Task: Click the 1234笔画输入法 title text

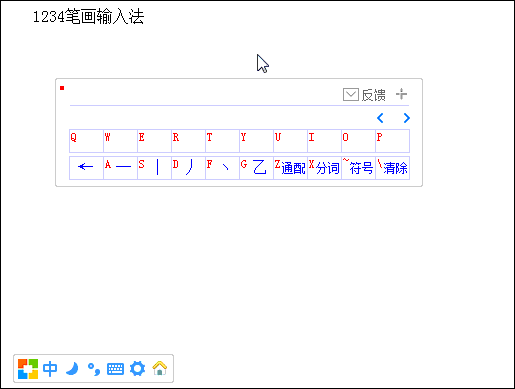Action: click(x=88, y=17)
